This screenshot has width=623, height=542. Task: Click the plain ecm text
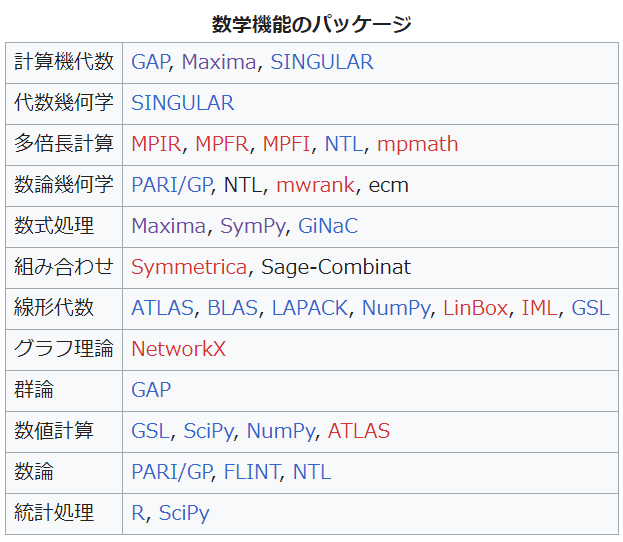[x=389, y=185]
